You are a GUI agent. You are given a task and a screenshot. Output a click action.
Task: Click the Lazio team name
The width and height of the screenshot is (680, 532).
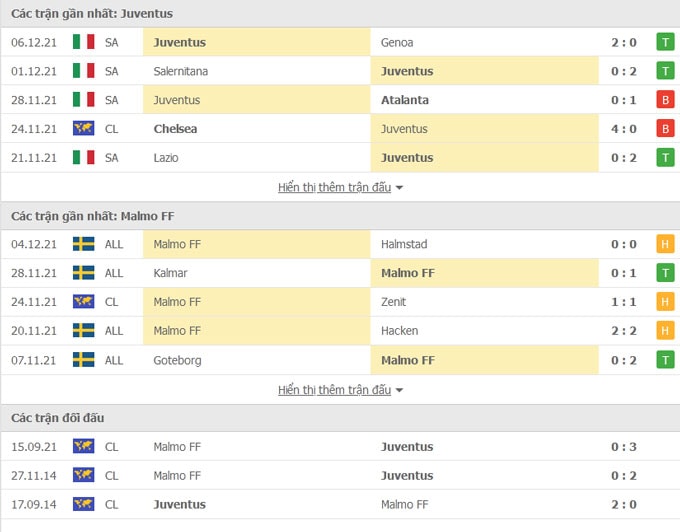point(166,157)
